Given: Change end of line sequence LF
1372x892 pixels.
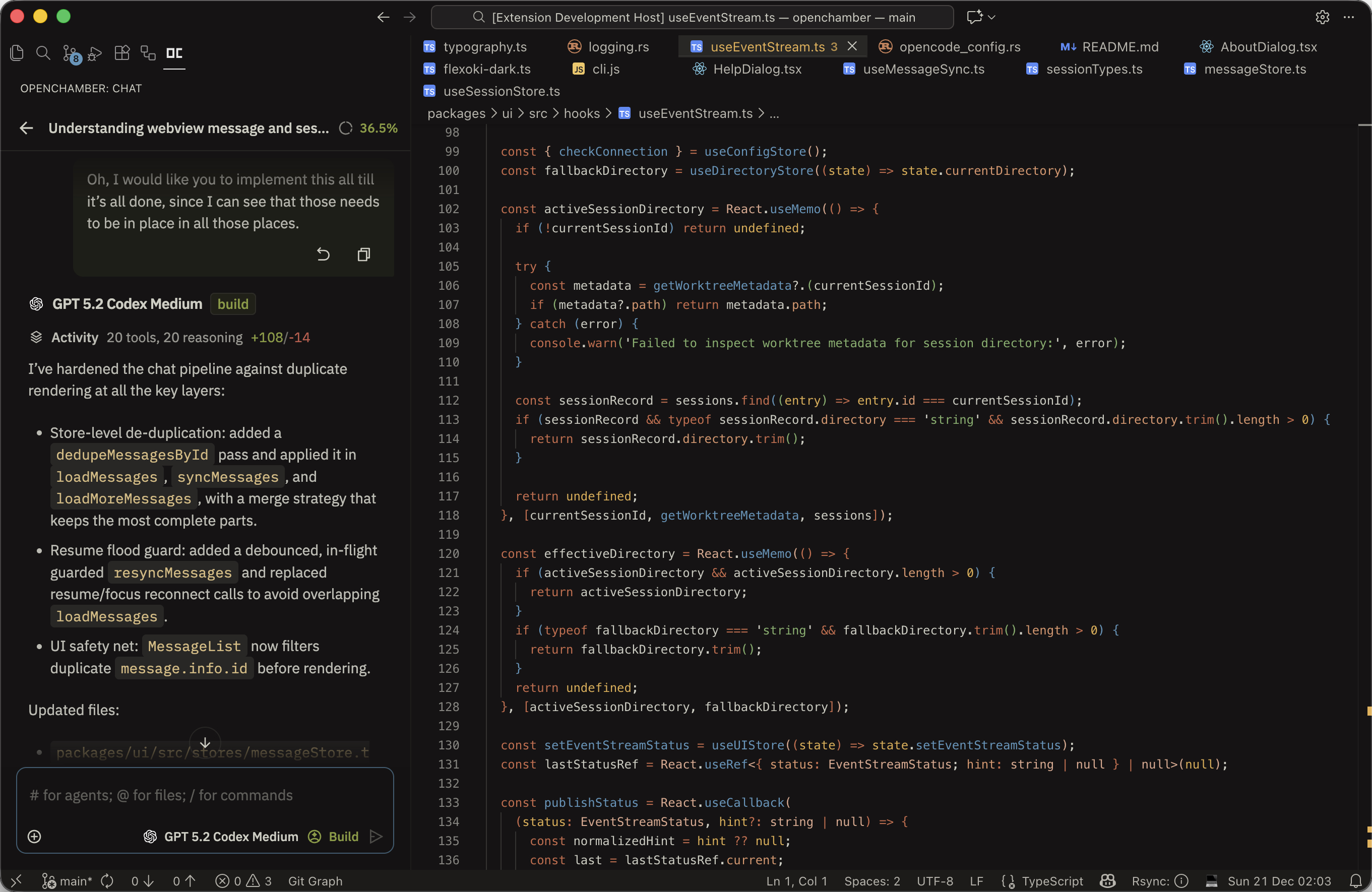Looking at the screenshot, I should (x=976, y=880).
